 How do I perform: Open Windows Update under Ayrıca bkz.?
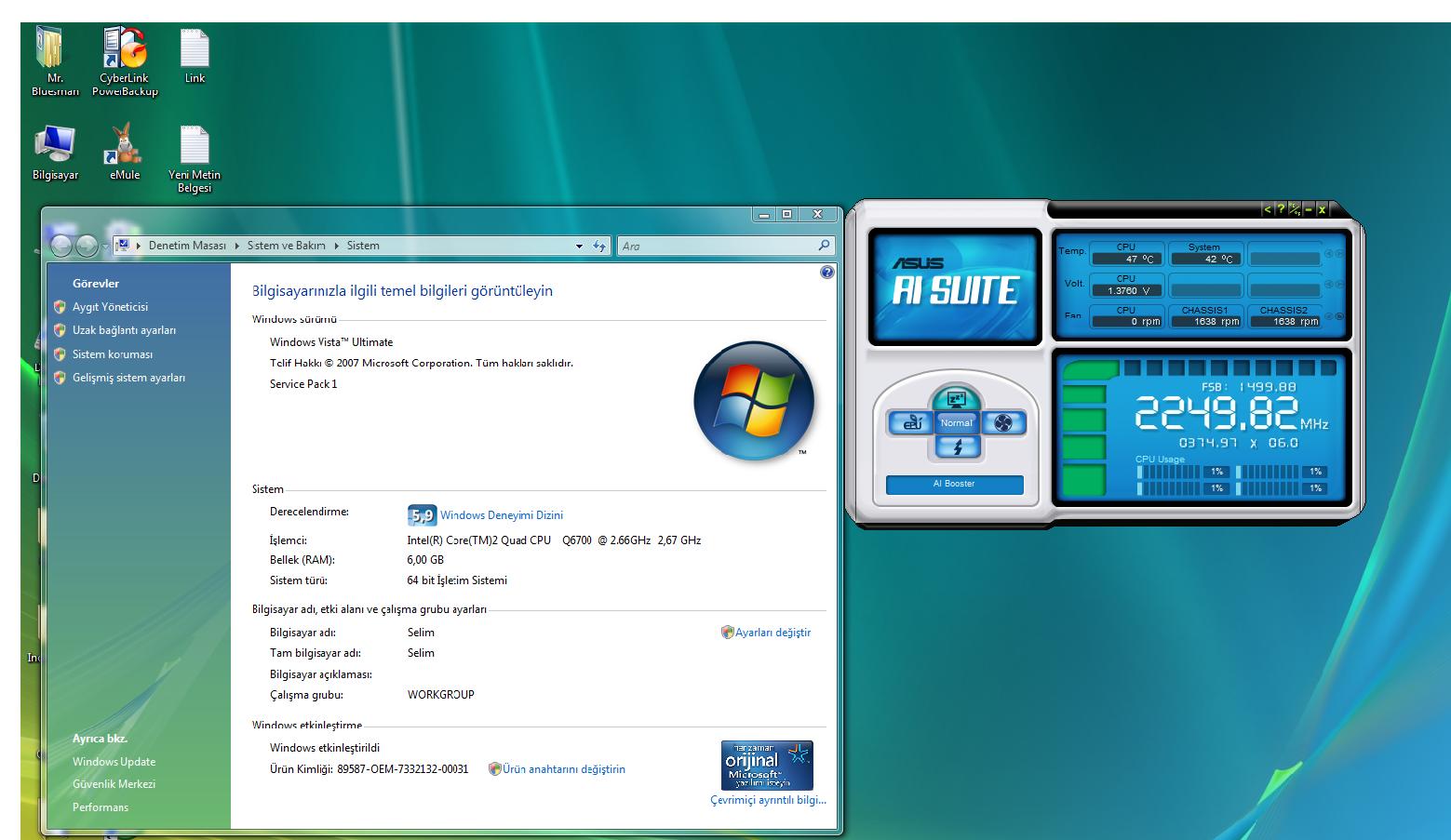pos(114,762)
